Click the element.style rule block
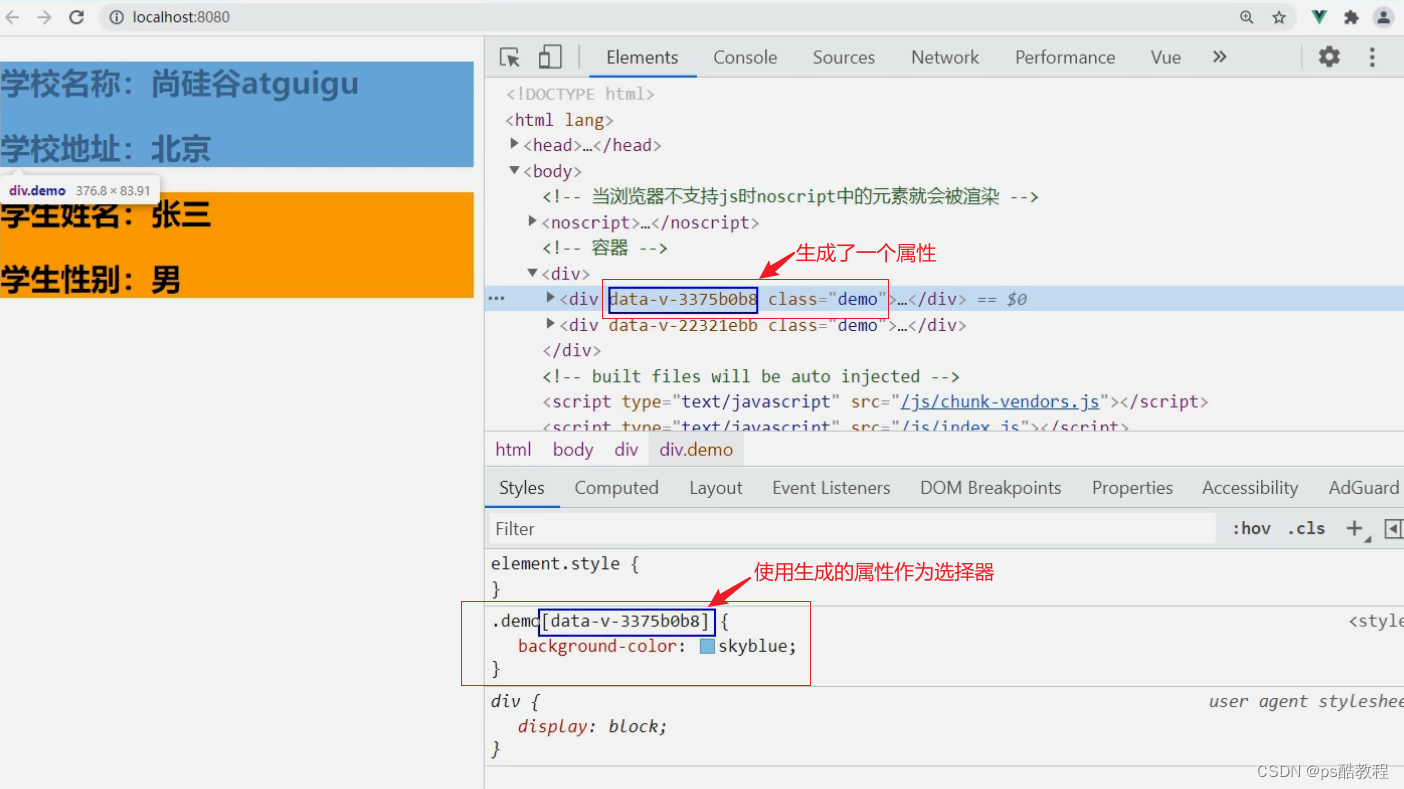 [x=565, y=575]
